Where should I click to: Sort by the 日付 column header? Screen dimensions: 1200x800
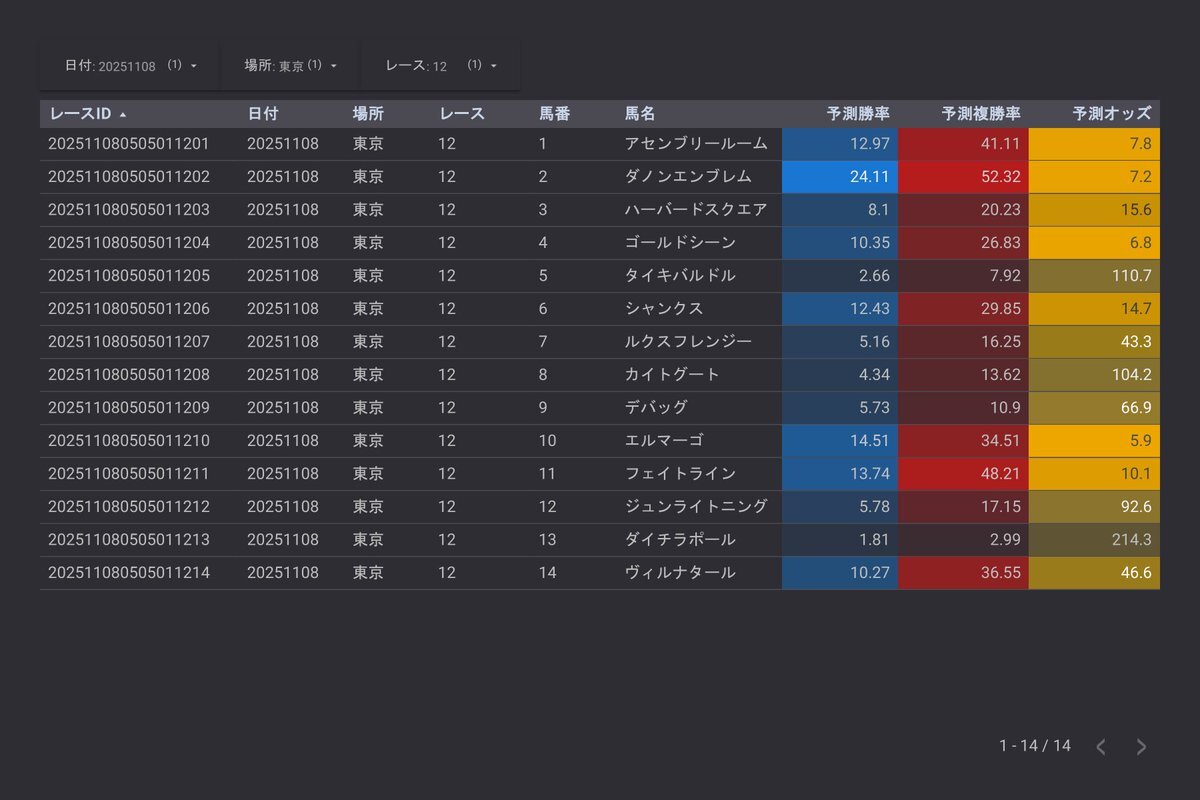[x=263, y=114]
